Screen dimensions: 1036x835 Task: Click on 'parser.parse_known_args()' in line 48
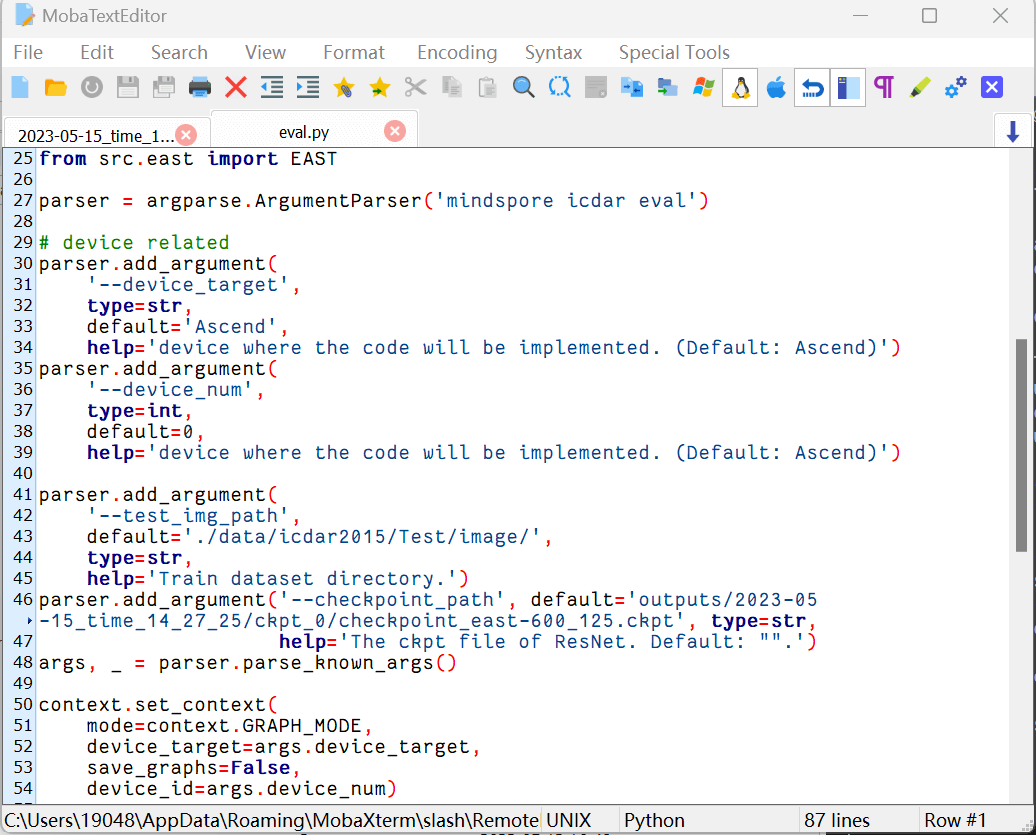click(307, 663)
